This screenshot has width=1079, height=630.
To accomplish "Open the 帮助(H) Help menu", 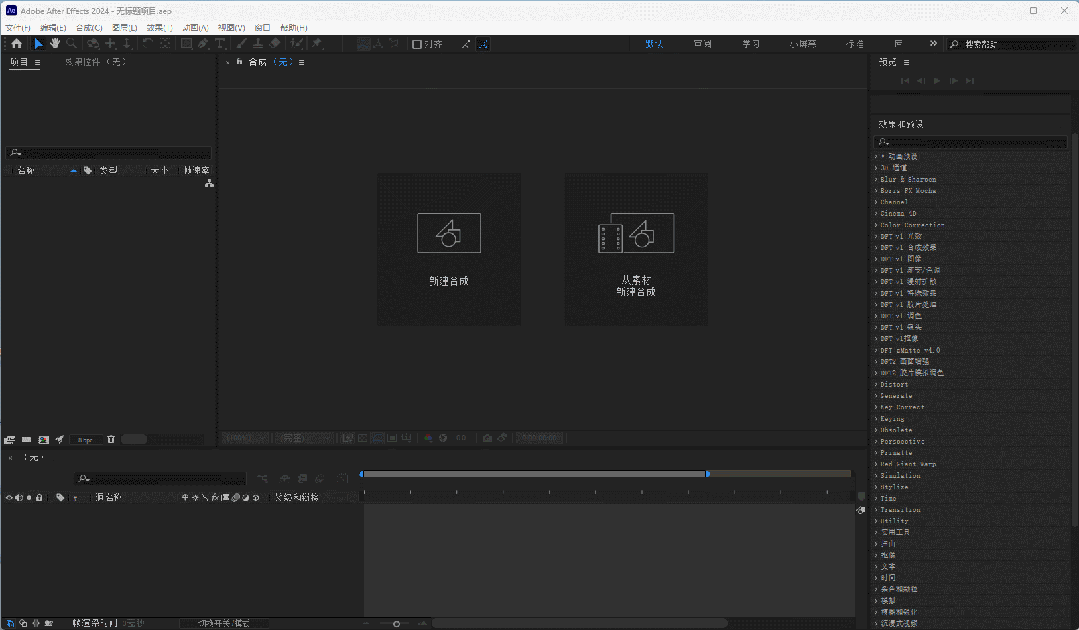I will (294, 28).
